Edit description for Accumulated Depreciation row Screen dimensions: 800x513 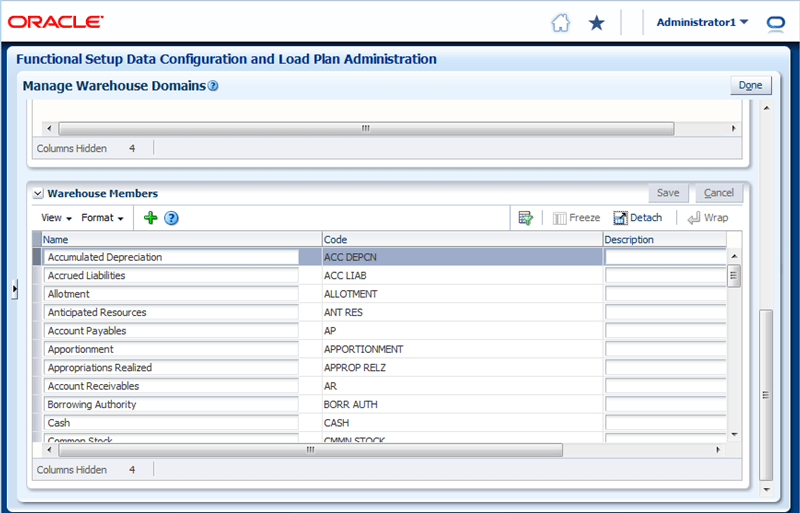tap(666, 257)
